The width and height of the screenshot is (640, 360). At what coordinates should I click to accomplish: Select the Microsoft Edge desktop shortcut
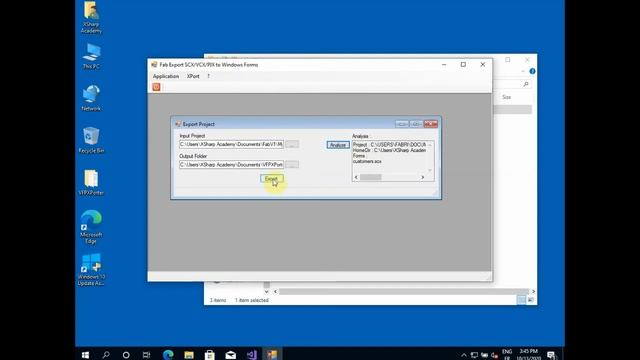pos(91,227)
